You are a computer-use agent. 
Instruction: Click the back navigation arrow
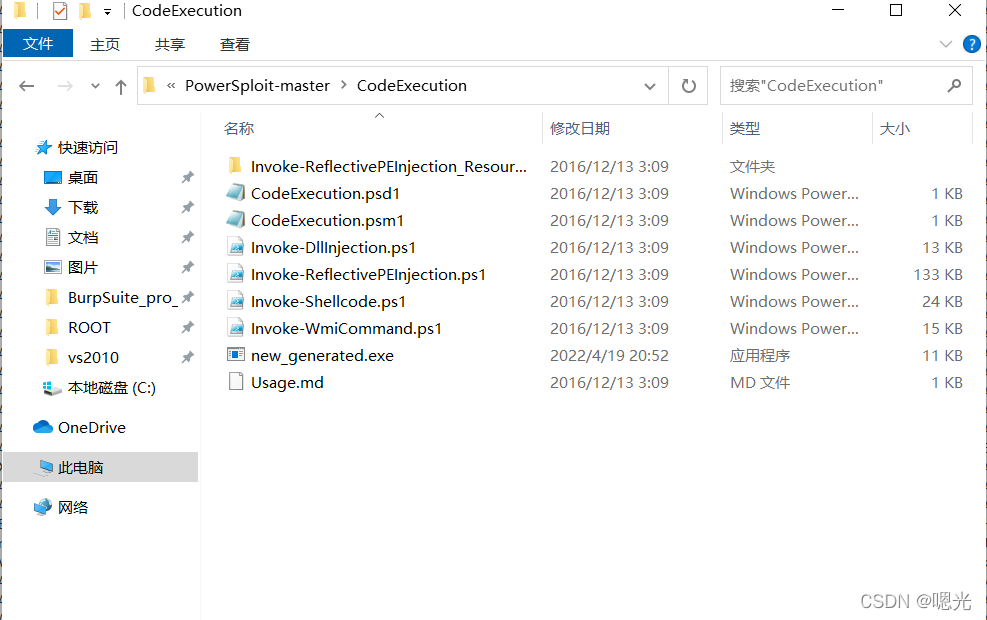click(27, 86)
